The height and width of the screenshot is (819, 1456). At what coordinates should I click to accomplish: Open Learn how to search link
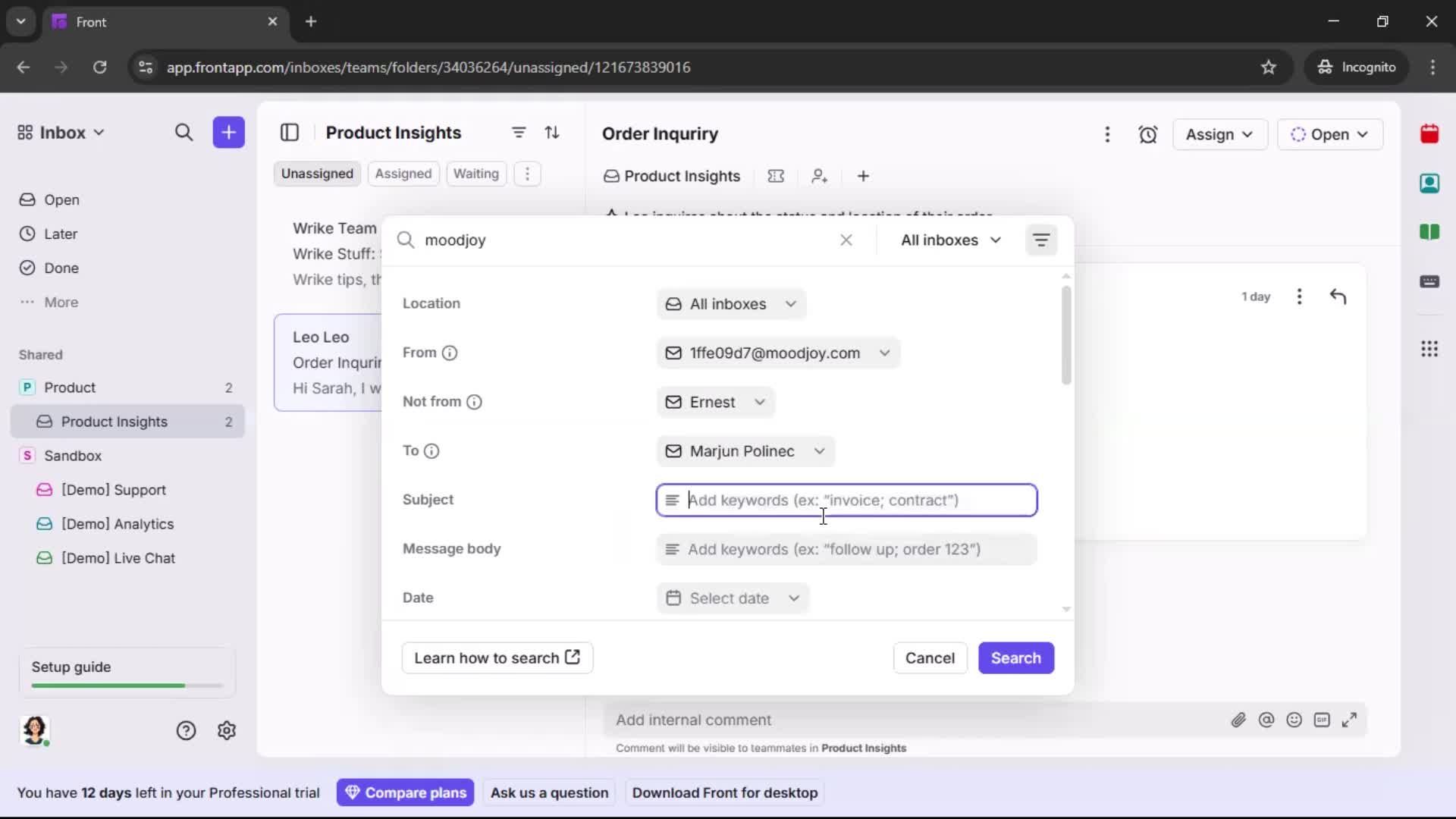(497, 657)
